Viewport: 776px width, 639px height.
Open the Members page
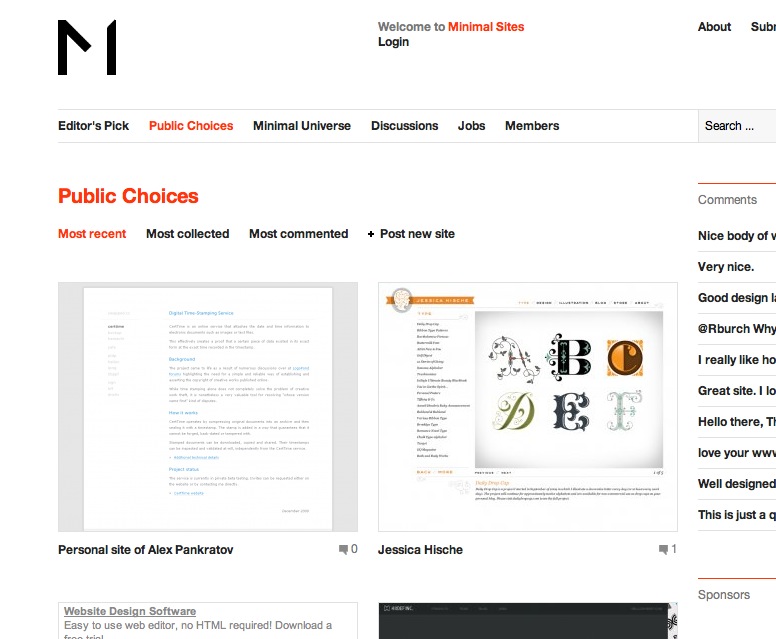(x=532, y=126)
